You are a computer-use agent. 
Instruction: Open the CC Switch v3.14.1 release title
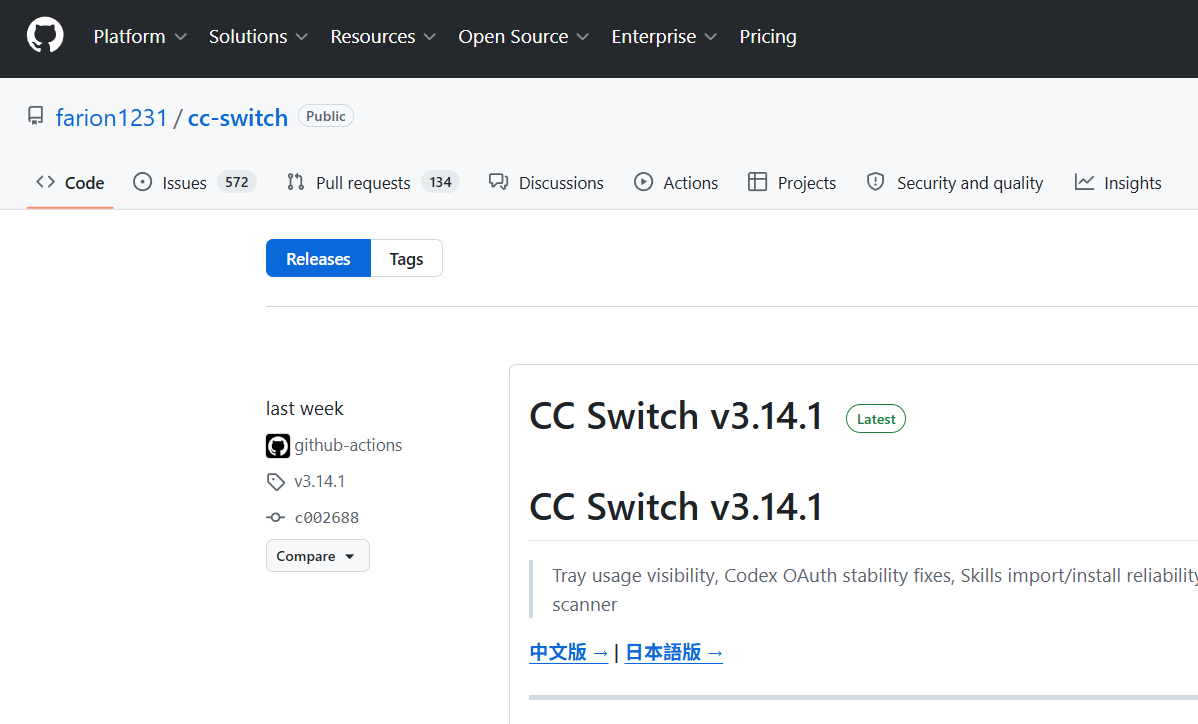pyautogui.click(x=676, y=416)
